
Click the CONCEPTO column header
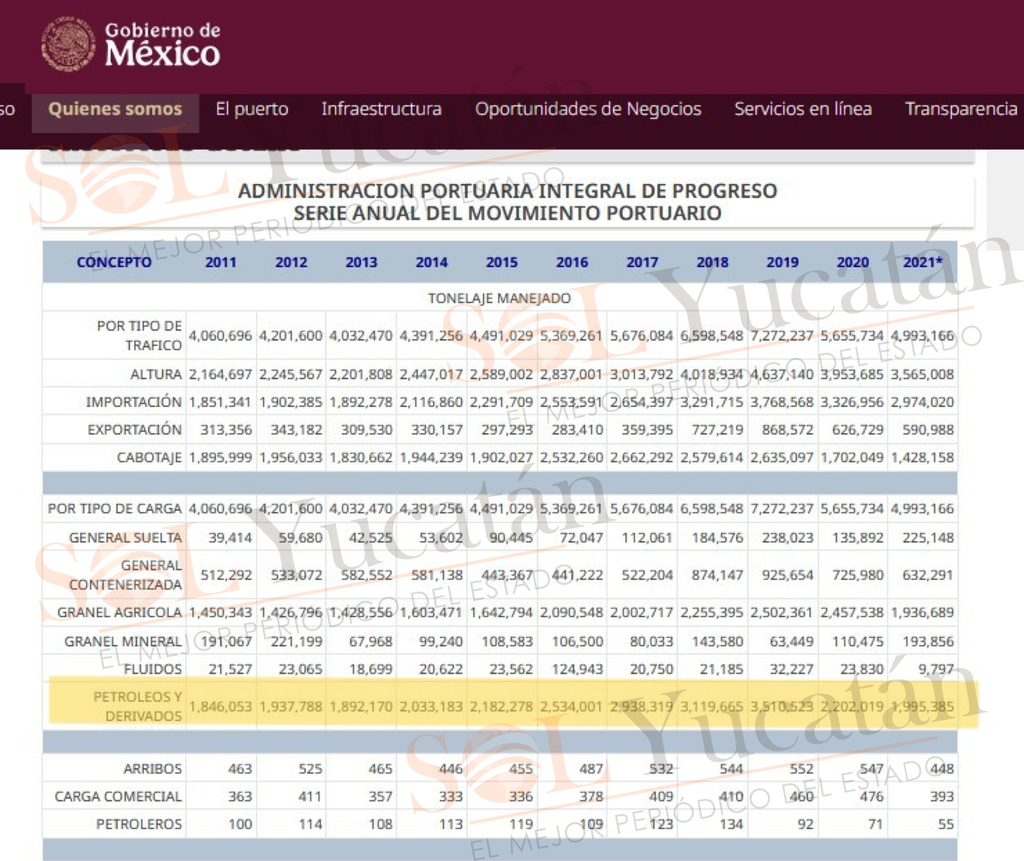coord(114,262)
